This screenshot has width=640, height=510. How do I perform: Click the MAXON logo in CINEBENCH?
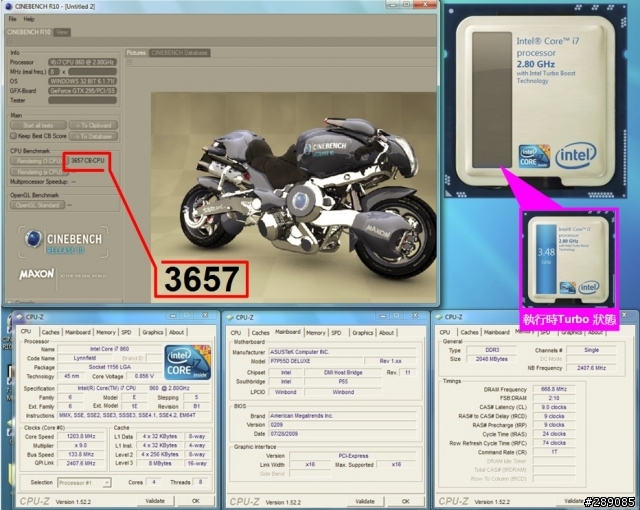click(x=36, y=274)
